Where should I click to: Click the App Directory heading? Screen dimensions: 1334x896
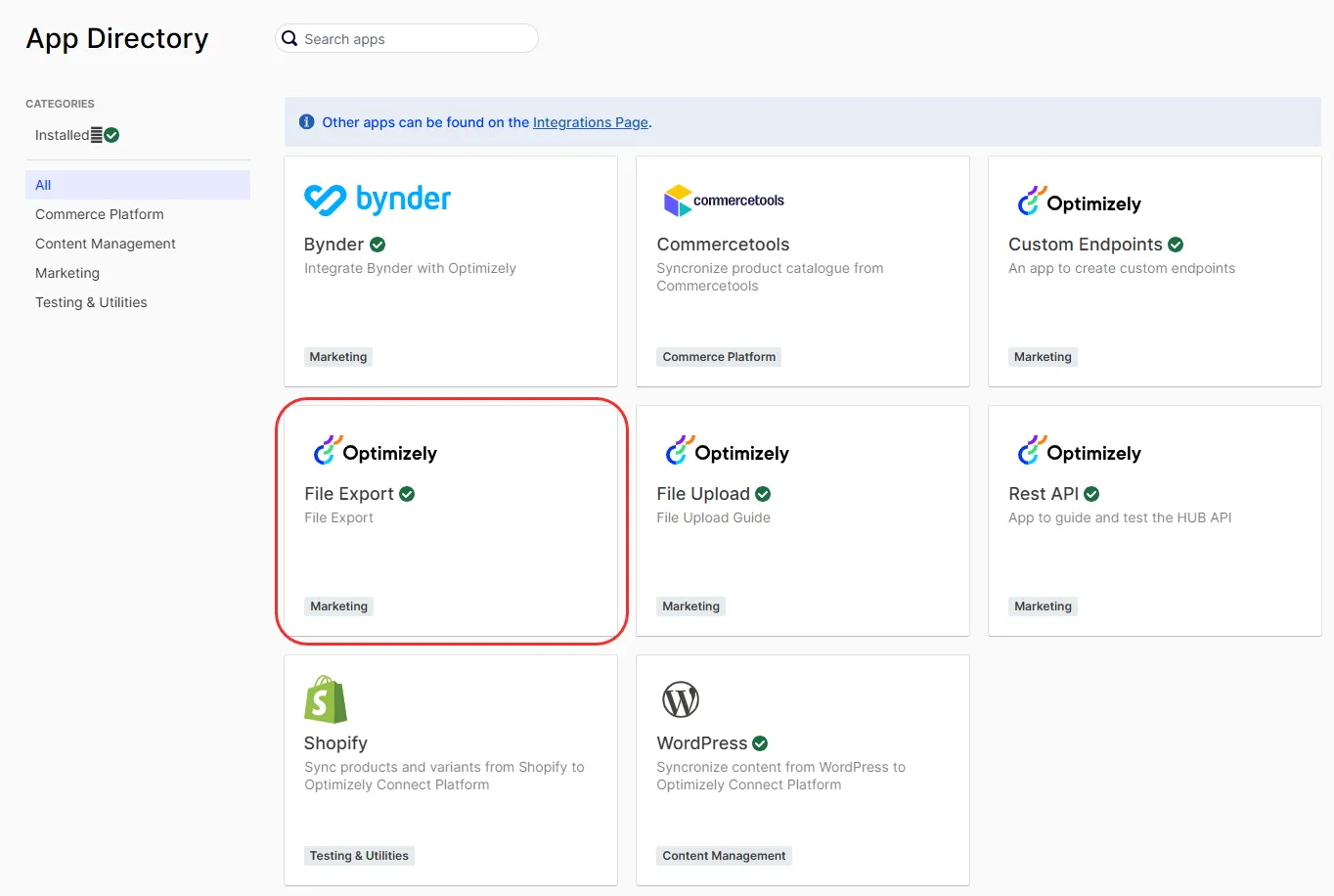[x=117, y=38]
